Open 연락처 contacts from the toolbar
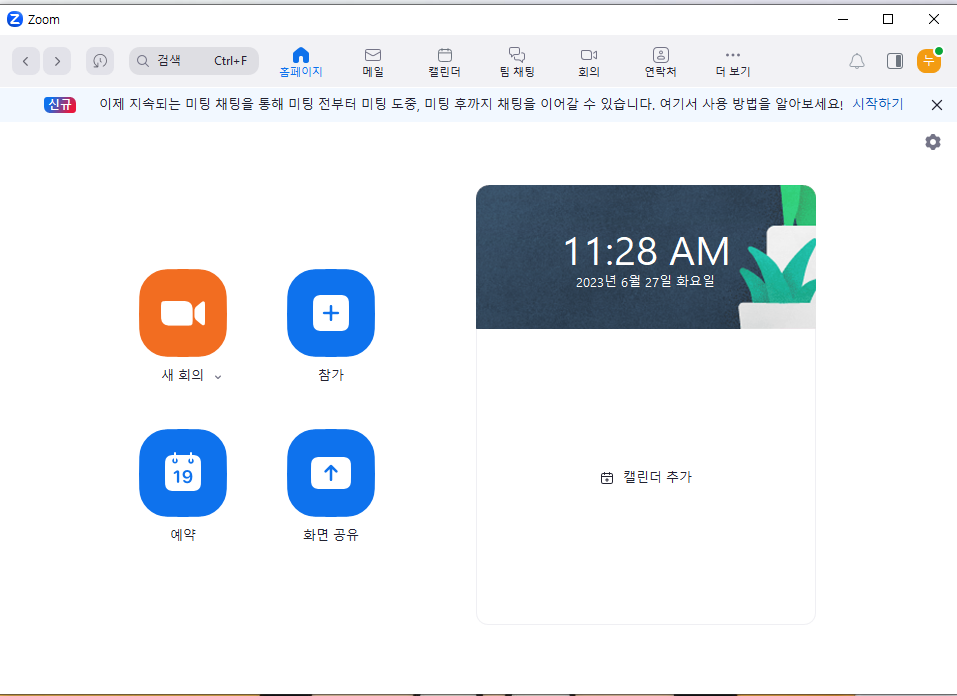Viewport: 957px width, 696px height. click(660, 61)
